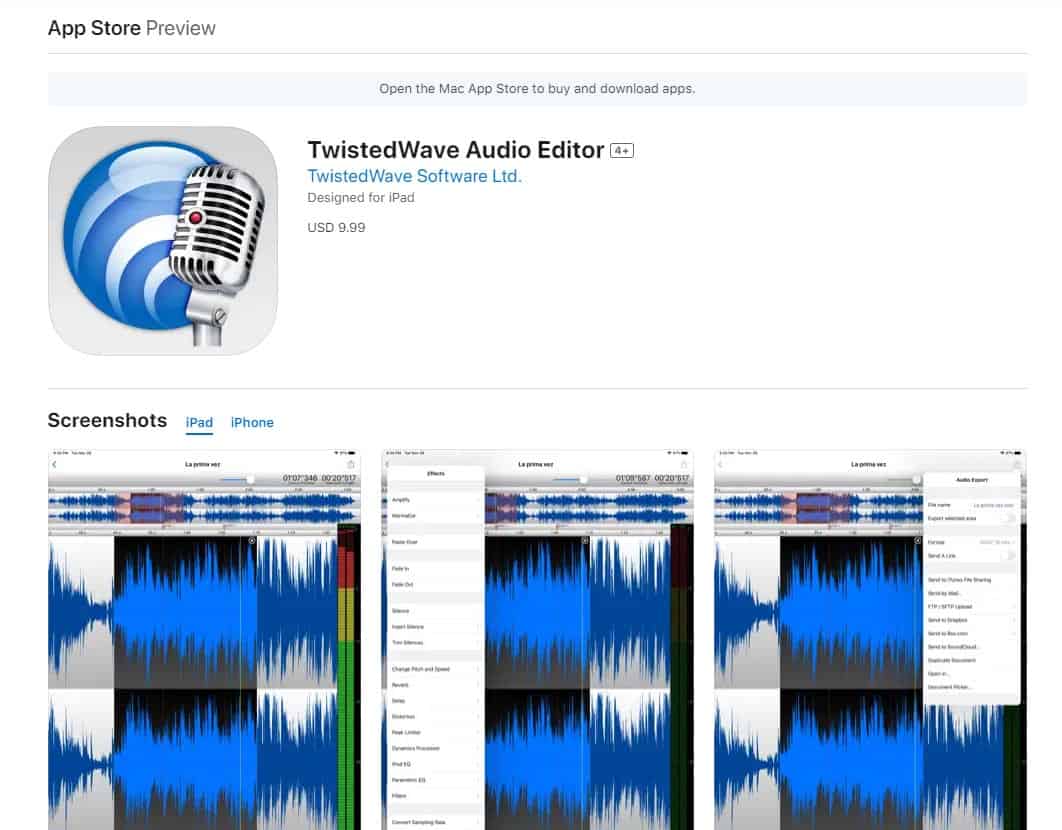
Task: Enable the Export selected area toggle
Action: [x=1010, y=518]
